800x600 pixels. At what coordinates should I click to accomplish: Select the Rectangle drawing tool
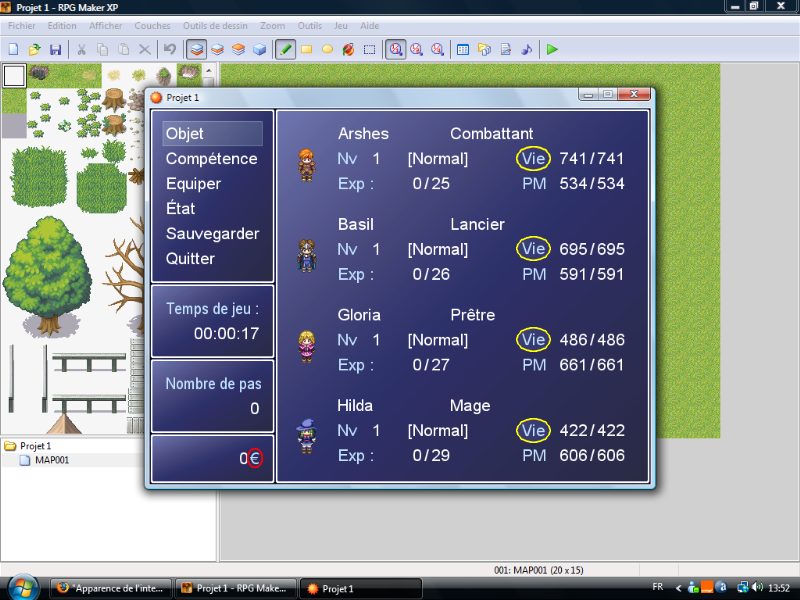pyautogui.click(x=307, y=49)
